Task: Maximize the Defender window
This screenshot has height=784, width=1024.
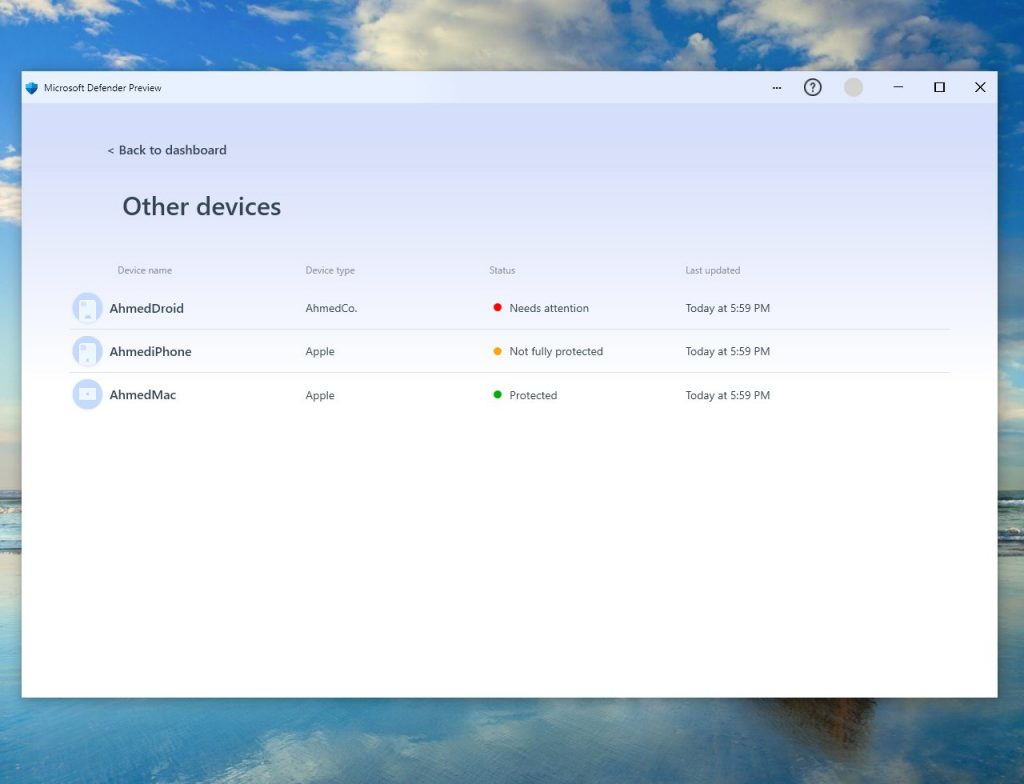Action: [939, 88]
